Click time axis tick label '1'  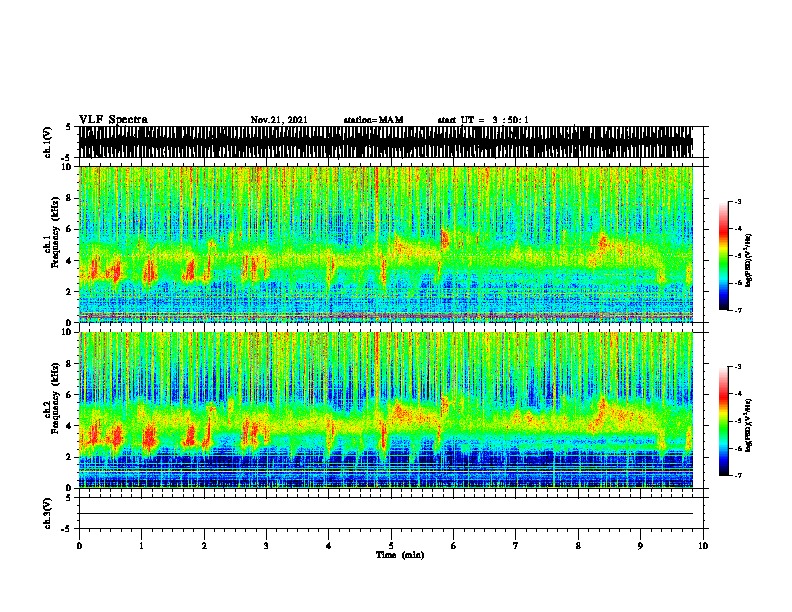141,546
